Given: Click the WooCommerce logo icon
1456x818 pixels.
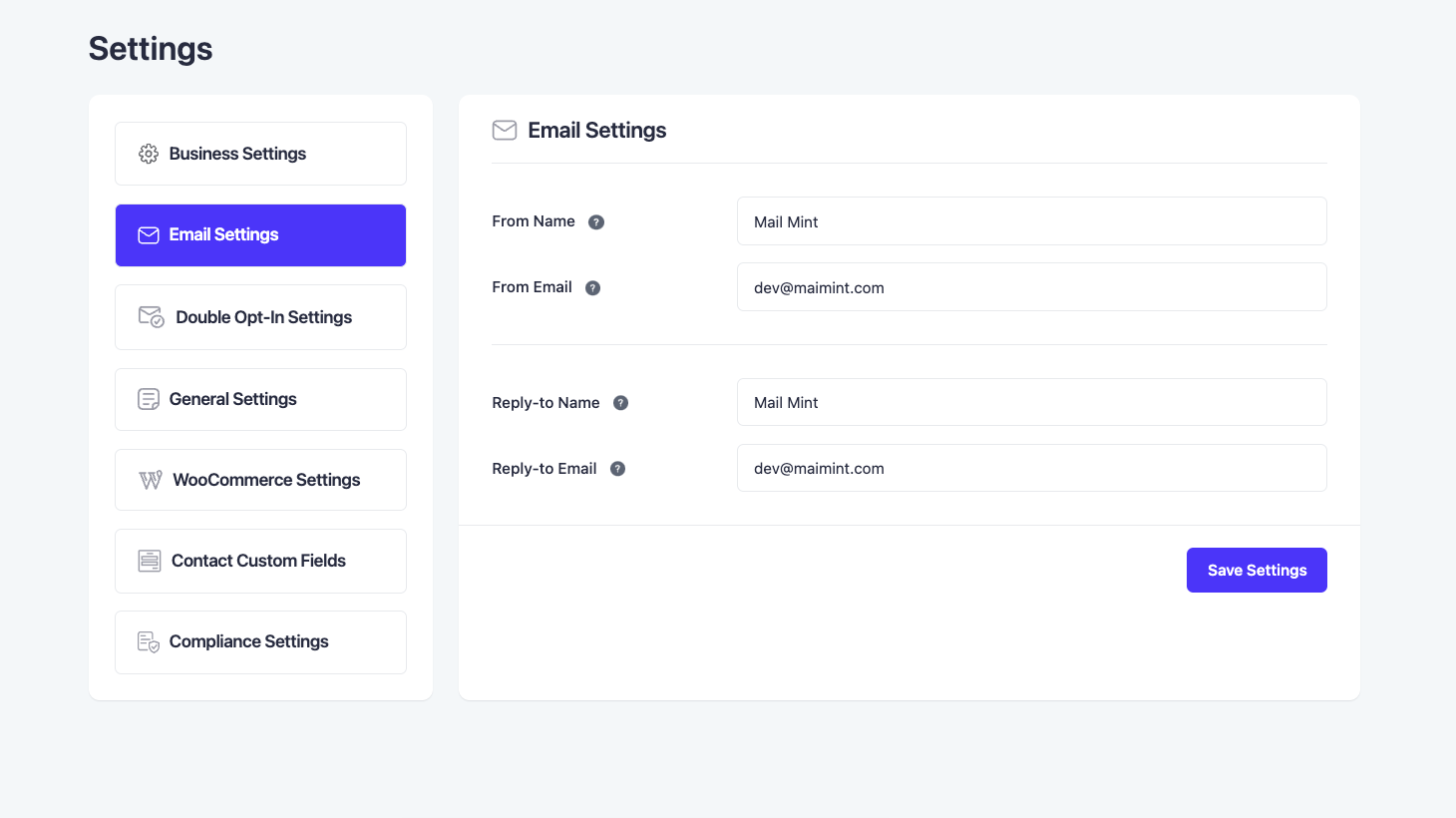Looking at the screenshot, I should [x=151, y=480].
